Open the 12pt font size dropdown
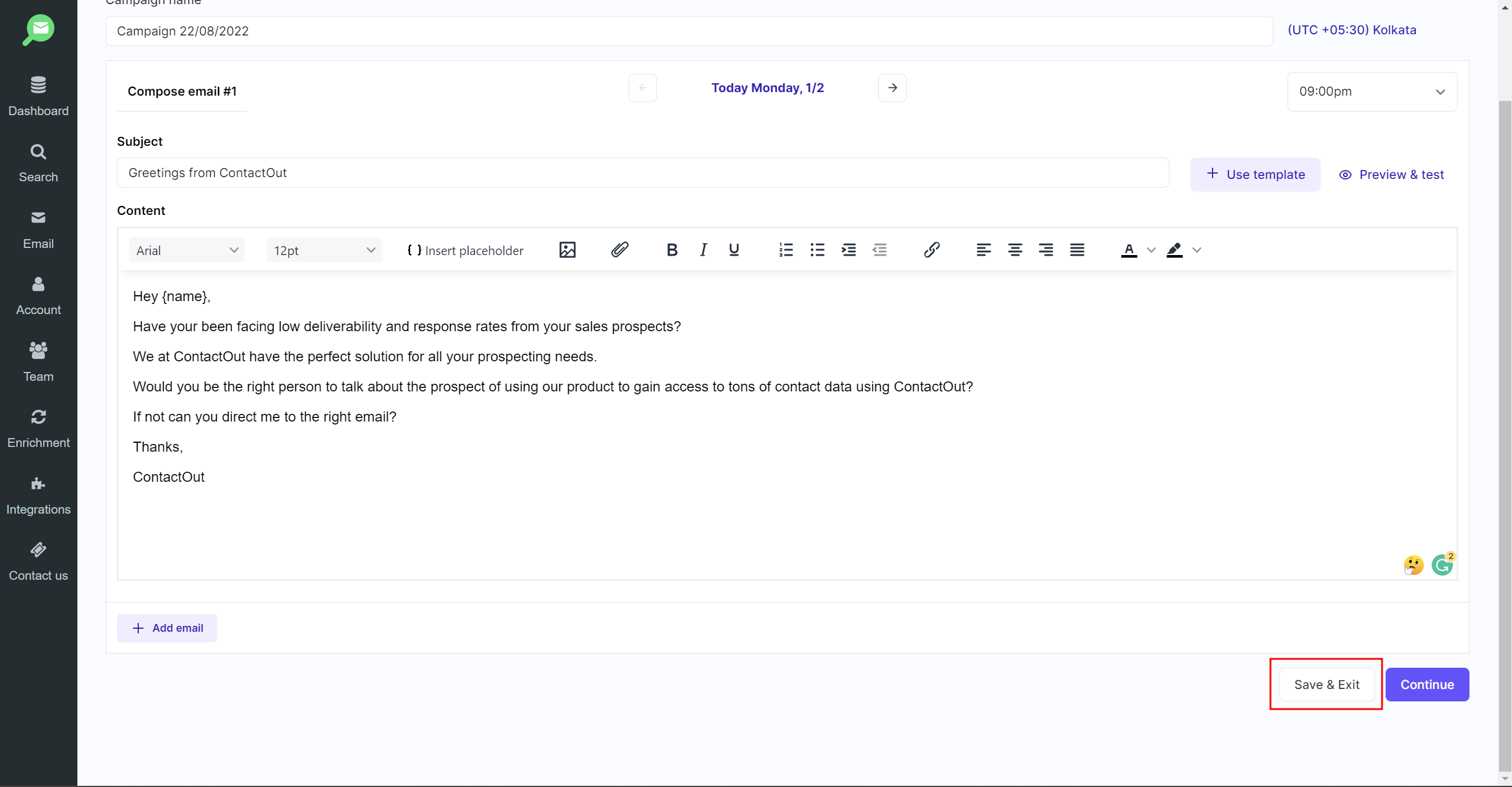 (324, 250)
